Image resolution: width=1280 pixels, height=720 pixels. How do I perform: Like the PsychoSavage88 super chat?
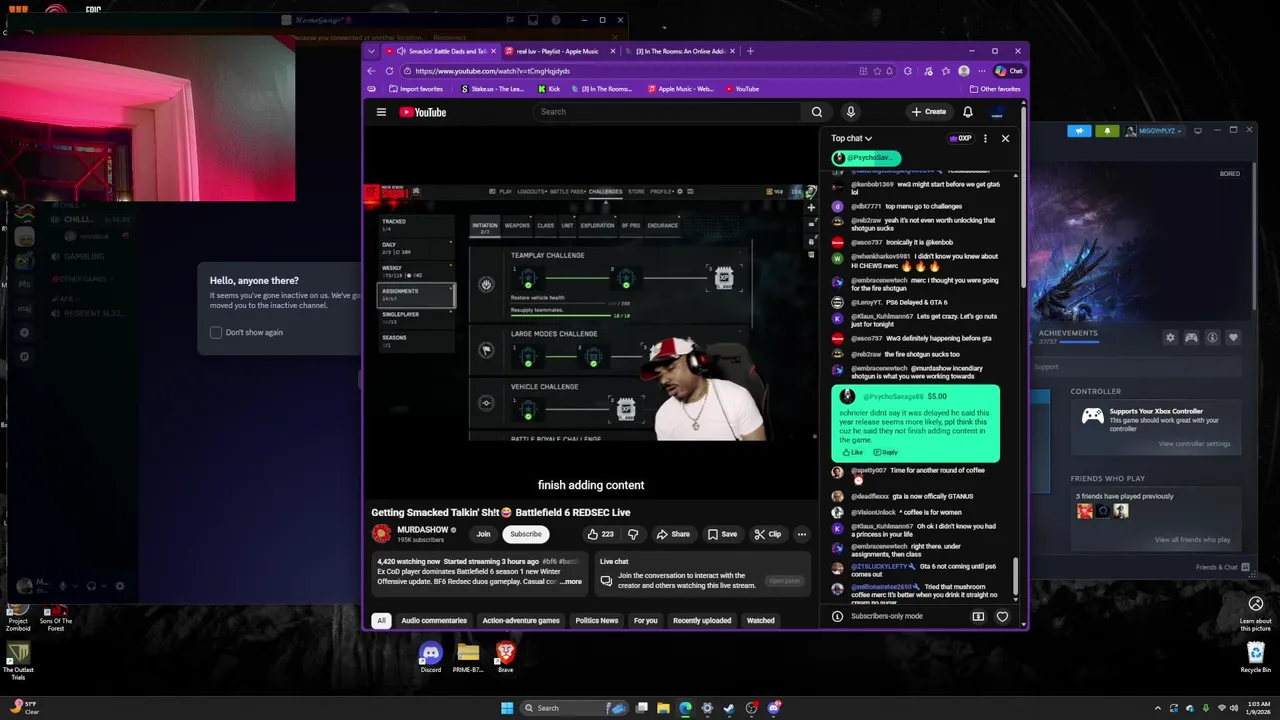tap(853, 452)
